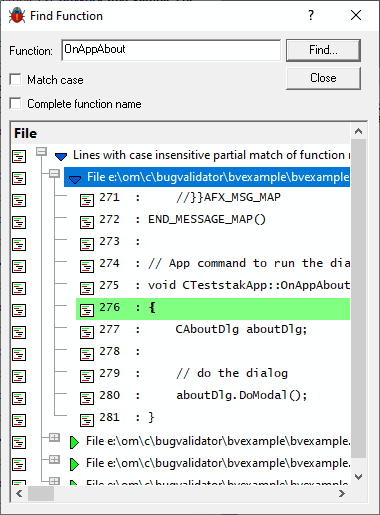The height and width of the screenshot is (515, 380).
Task: Click green arrow on second collapsed File row
Action: coord(74,464)
